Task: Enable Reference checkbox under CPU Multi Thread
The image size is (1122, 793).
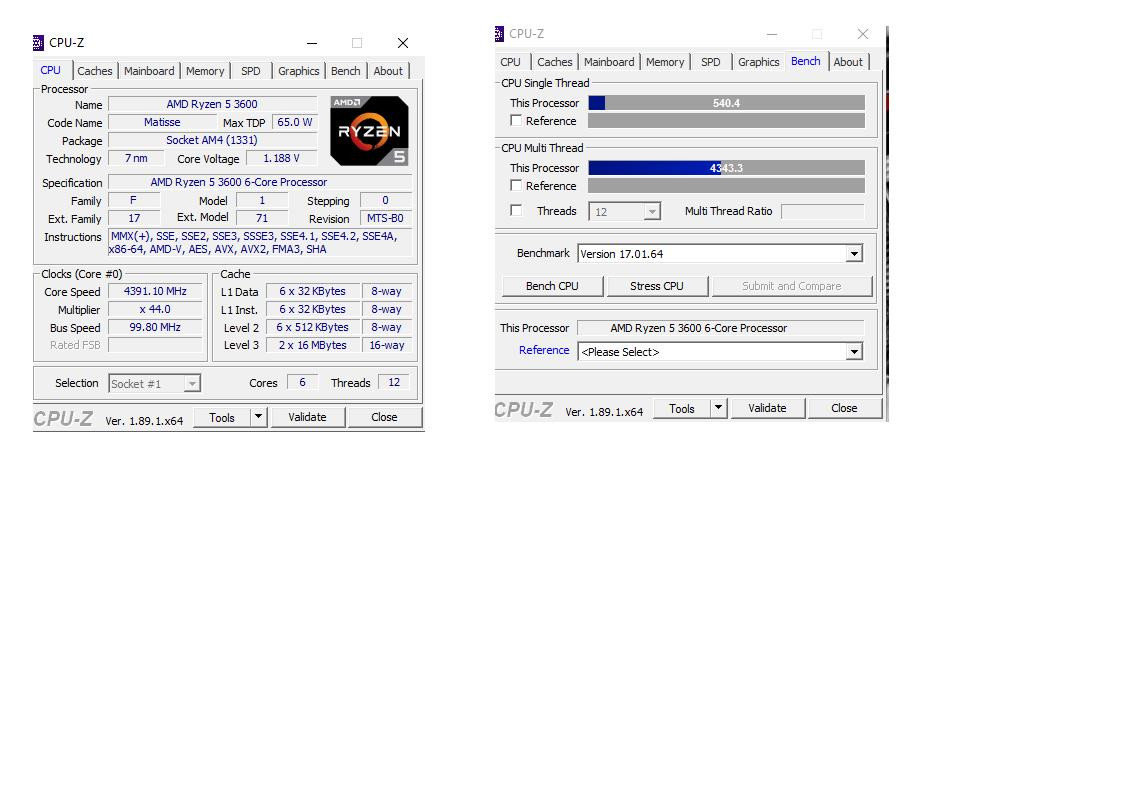Action: coord(515,185)
